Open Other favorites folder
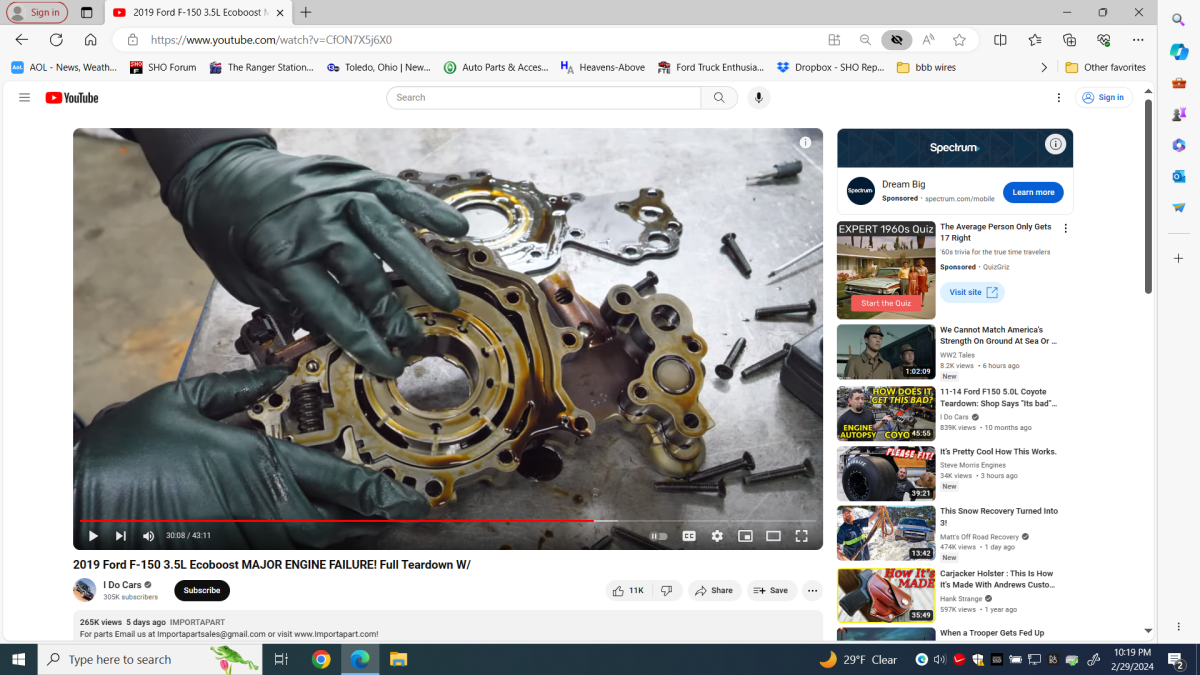Screen dimensions: 1200x675 (1105, 68)
